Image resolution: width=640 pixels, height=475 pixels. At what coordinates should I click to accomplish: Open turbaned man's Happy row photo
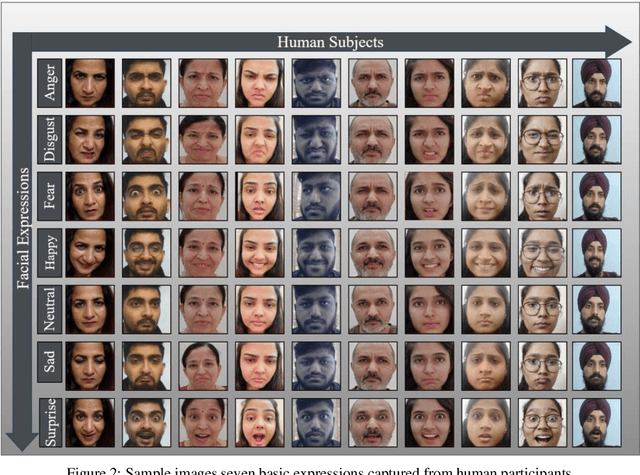pyautogui.click(x=596, y=253)
